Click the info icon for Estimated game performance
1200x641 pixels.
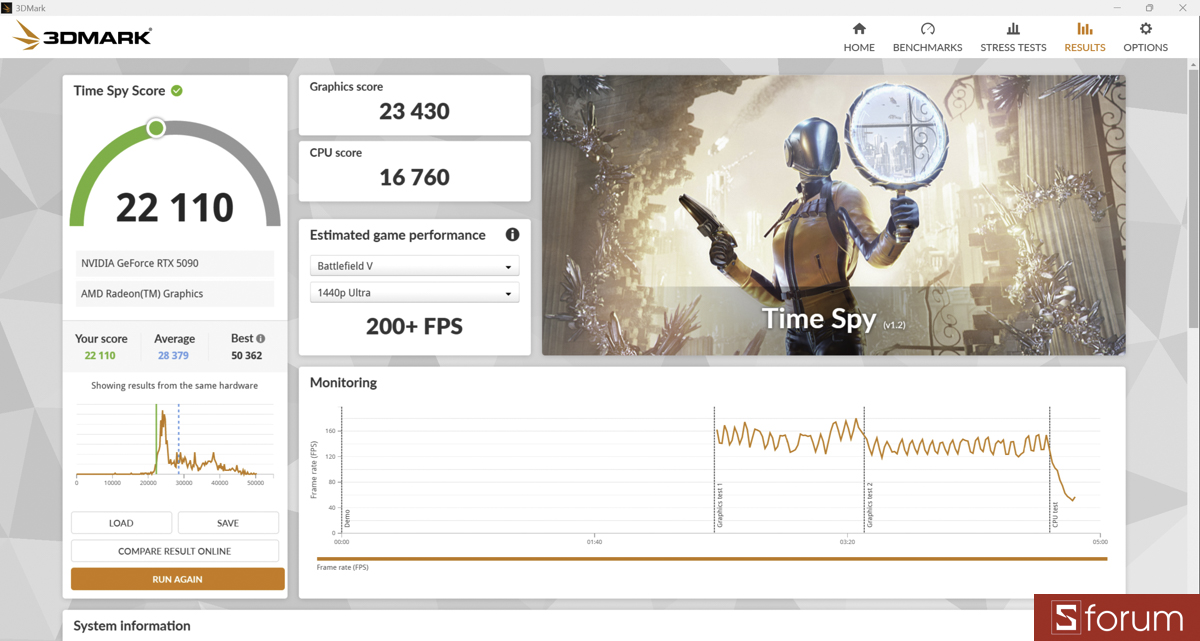pos(512,235)
